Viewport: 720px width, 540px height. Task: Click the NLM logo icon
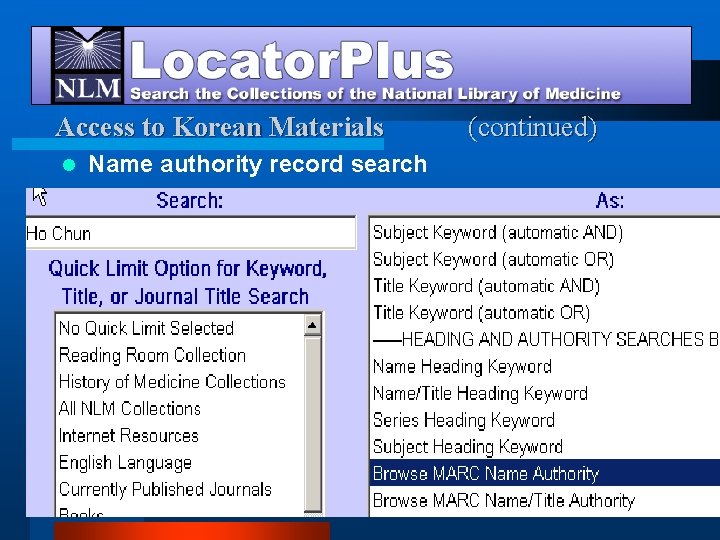tap(87, 65)
